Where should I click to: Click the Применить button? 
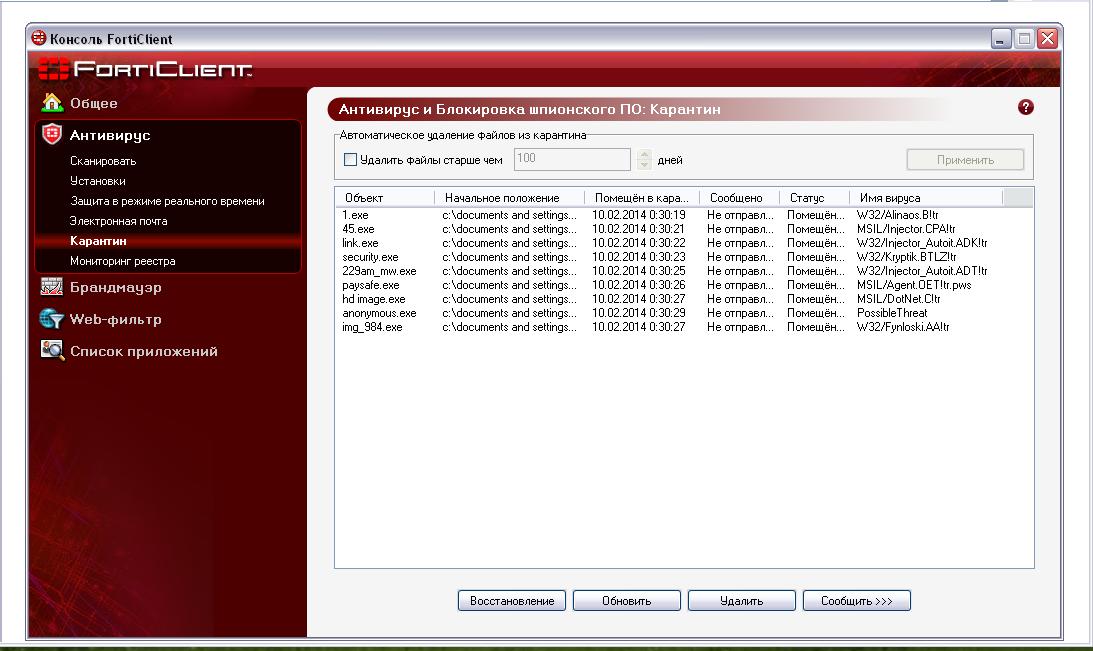[965, 160]
